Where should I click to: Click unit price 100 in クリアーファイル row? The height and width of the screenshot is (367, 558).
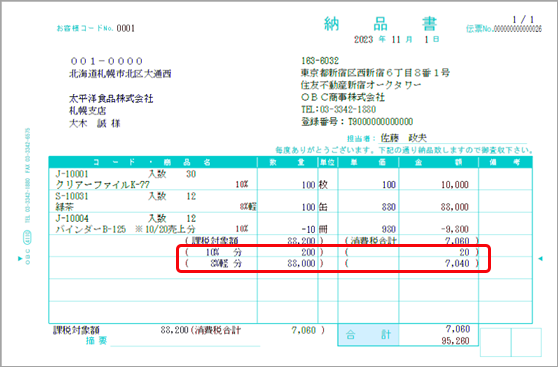(x=389, y=185)
